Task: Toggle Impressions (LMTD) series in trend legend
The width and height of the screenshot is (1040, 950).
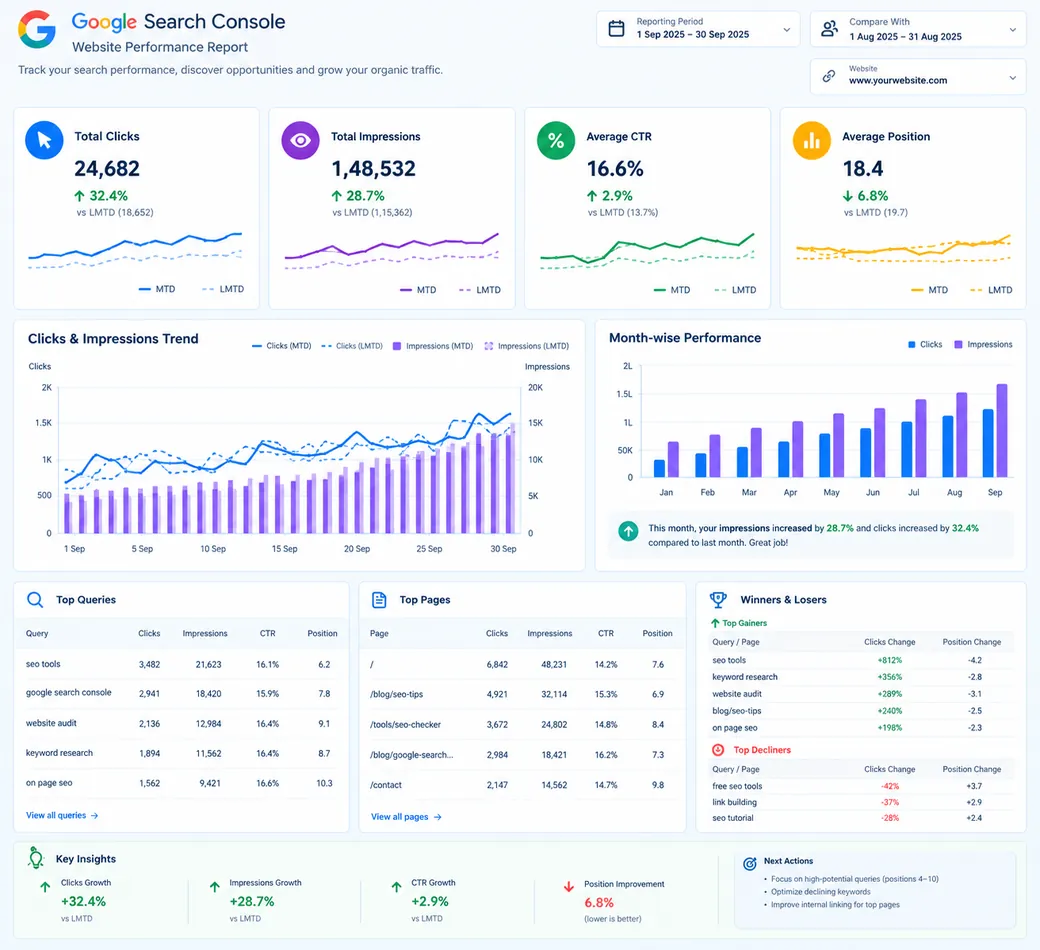Action: click(527, 346)
